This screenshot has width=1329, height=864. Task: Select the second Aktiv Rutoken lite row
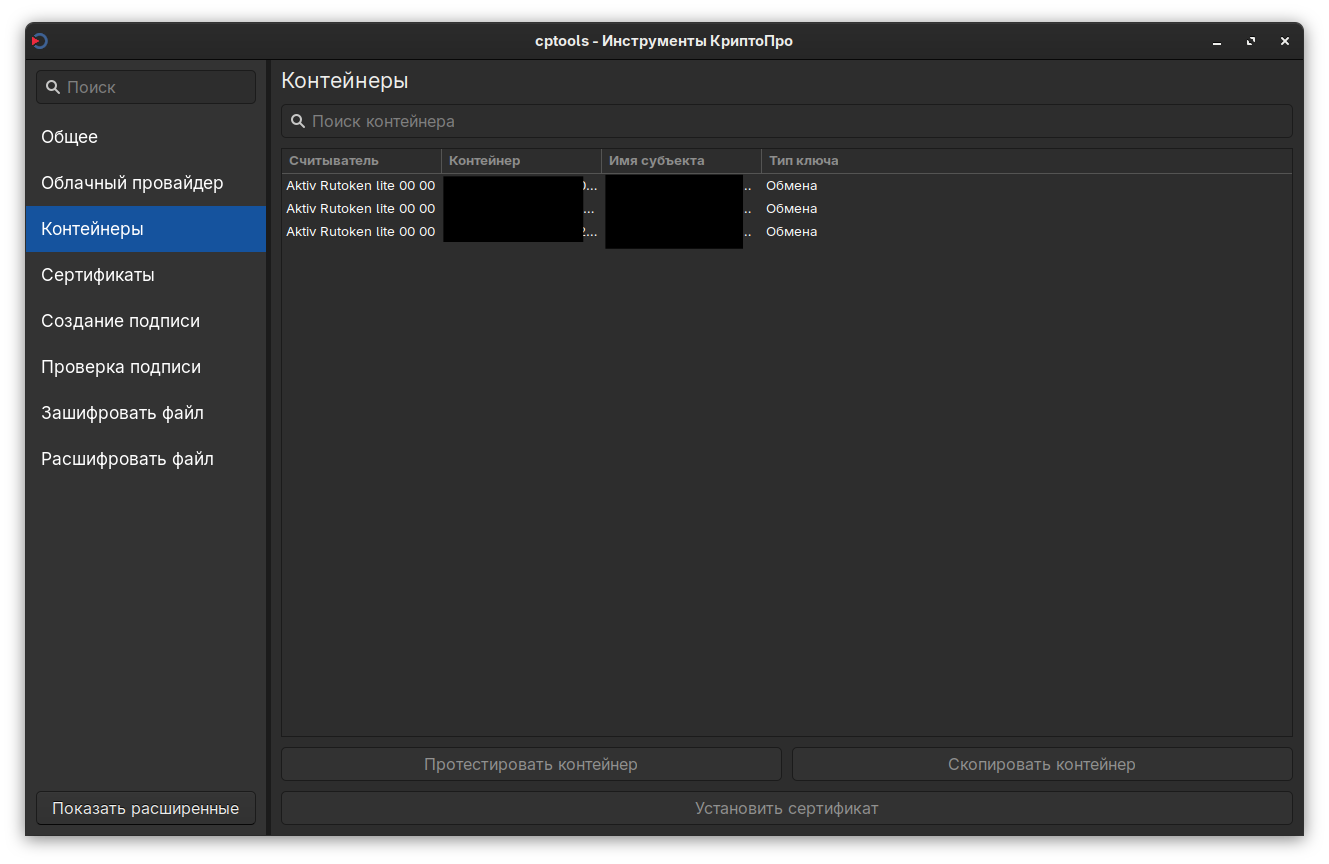pos(787,209)
